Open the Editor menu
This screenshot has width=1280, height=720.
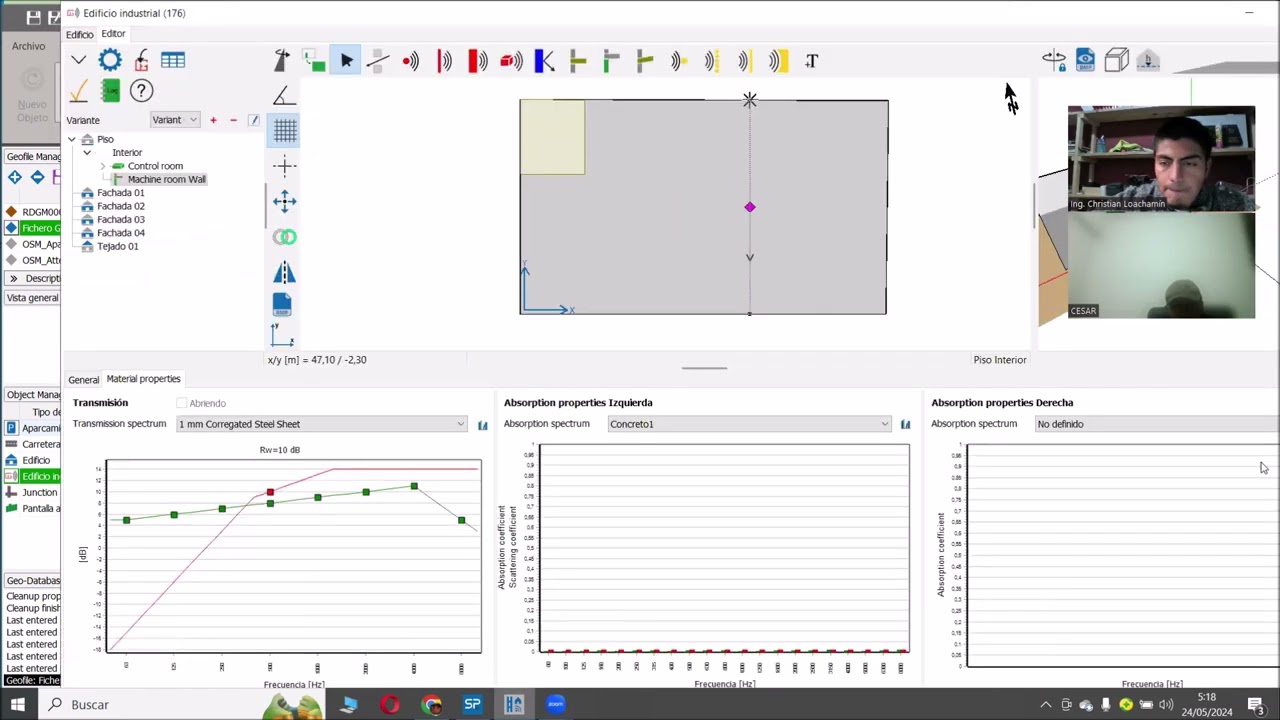click(x=113, y=34)
